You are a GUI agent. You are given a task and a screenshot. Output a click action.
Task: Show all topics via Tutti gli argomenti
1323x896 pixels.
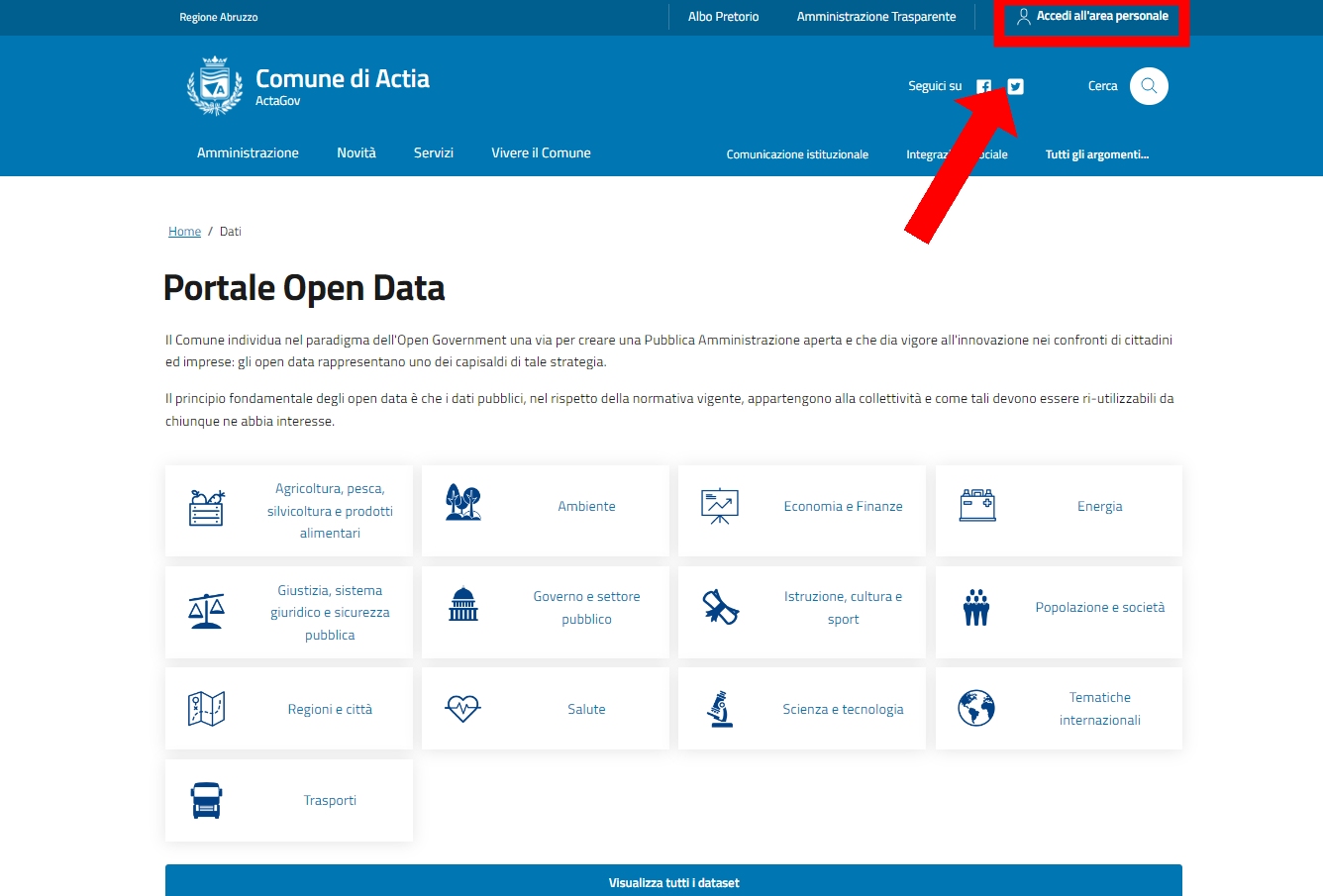click(1096, 154)
